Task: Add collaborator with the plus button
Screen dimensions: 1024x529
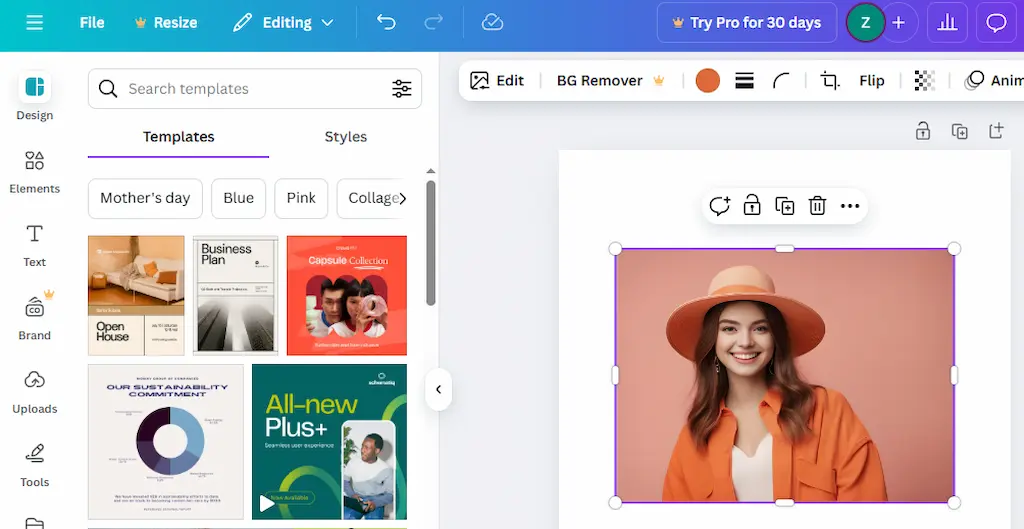Action: tap(899, 23)
